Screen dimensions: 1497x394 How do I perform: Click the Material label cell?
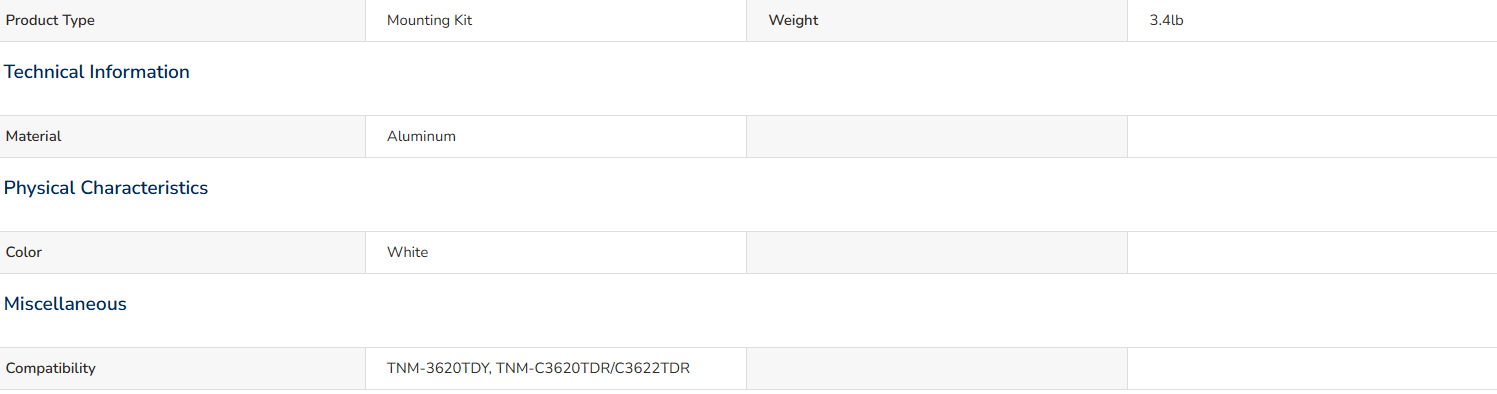182,136
